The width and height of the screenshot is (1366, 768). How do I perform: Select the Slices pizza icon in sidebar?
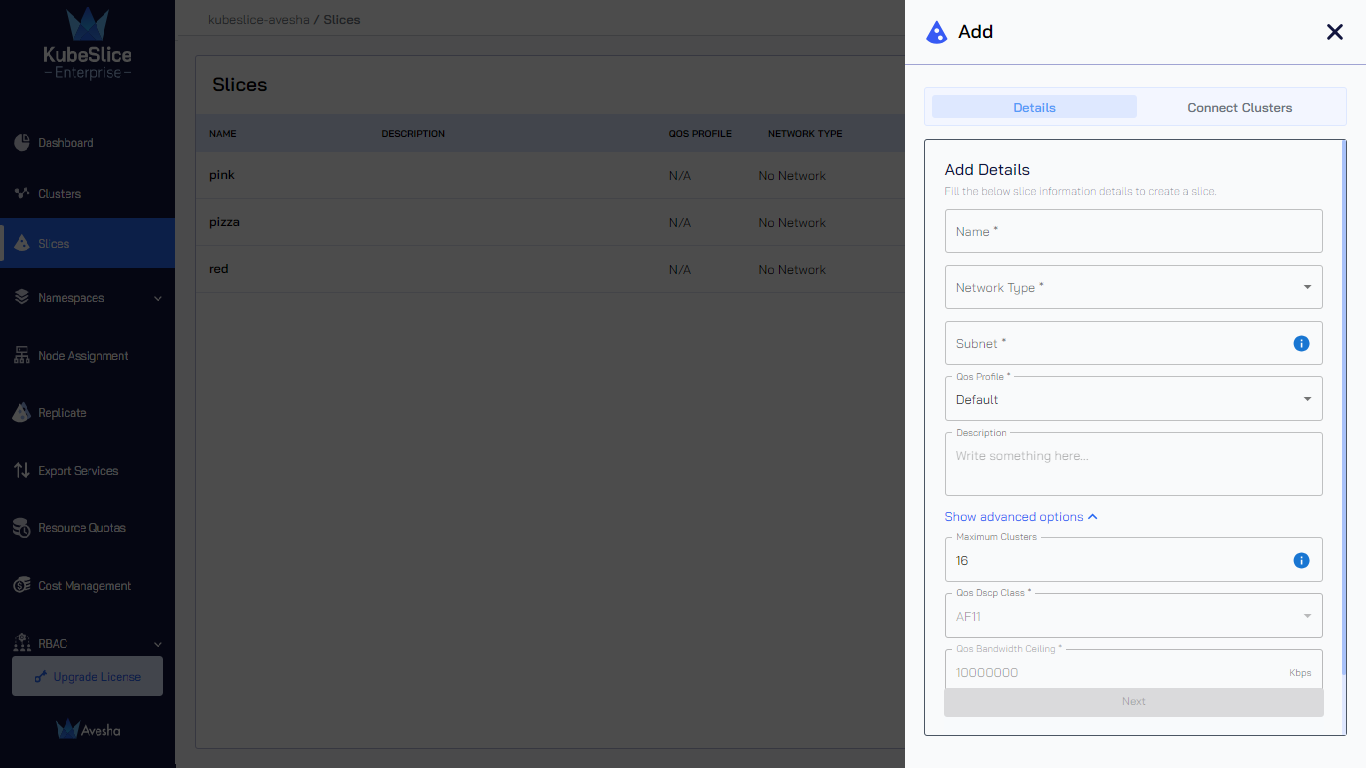click(x=22, y=243)
